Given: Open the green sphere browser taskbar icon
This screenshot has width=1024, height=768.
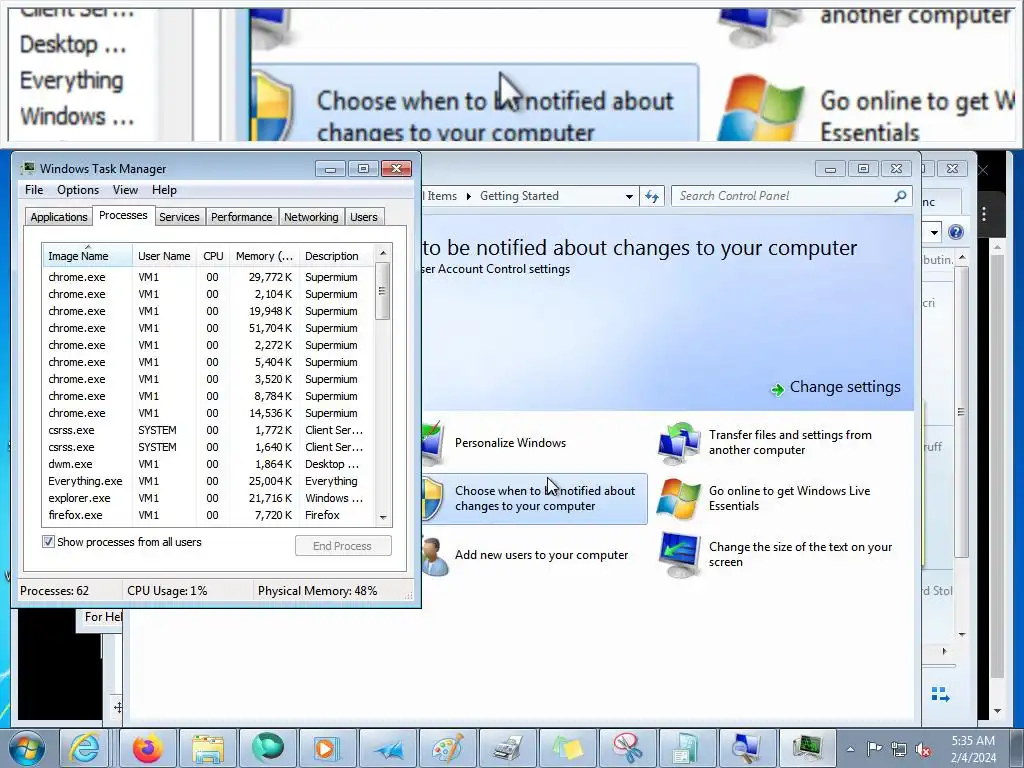Looking at the screenshot, I should click(268, 748).
